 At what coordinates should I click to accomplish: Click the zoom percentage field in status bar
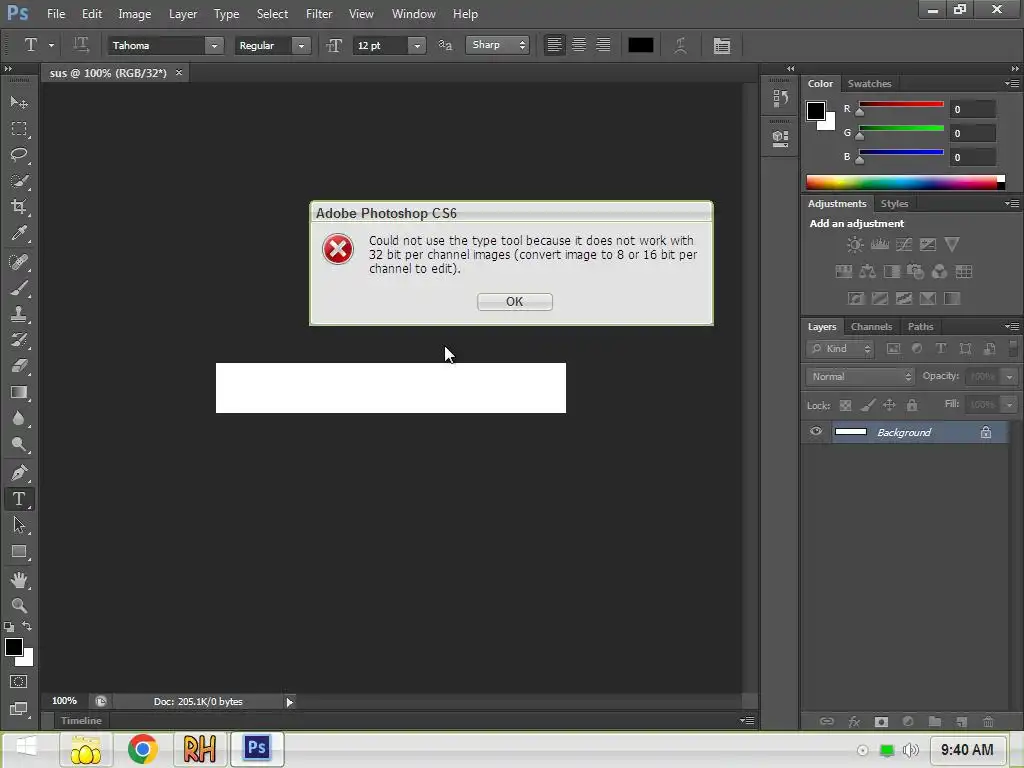(64, 701)
